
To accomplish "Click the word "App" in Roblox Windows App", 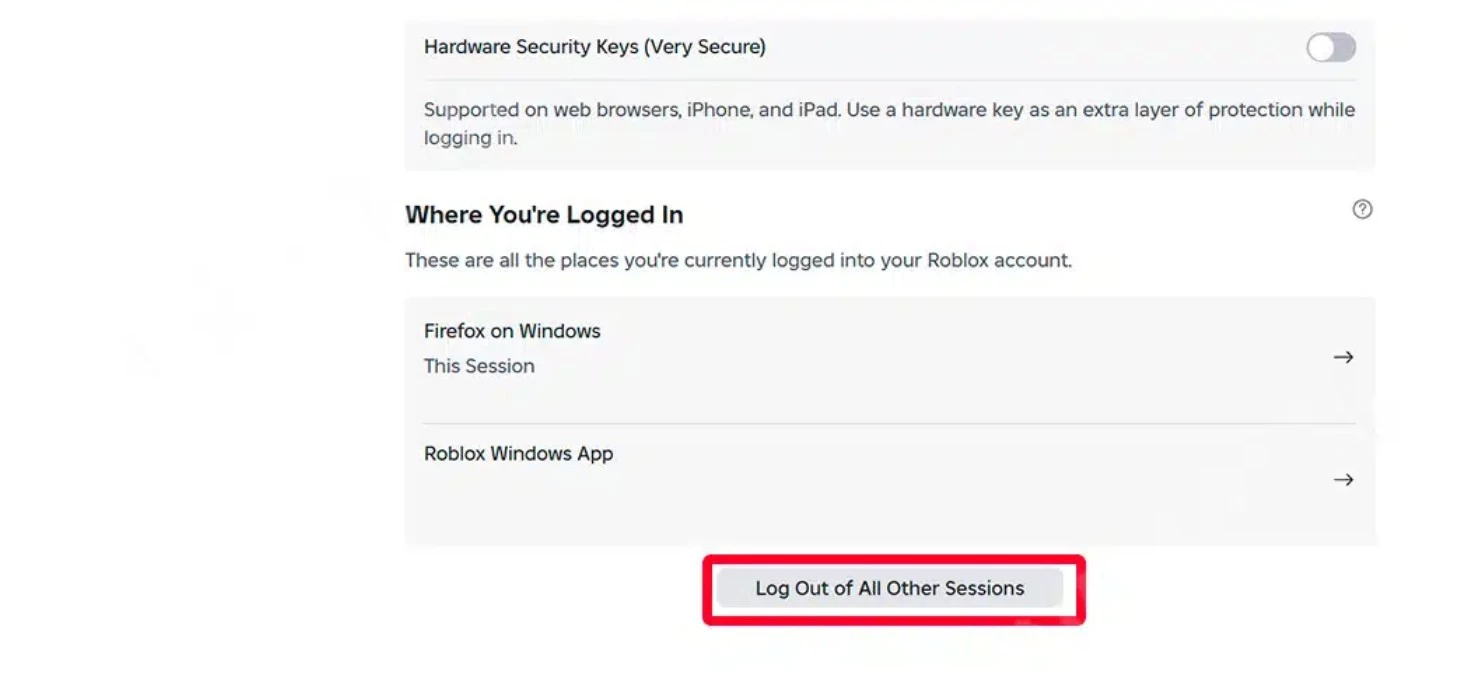I will click(595, 454).
